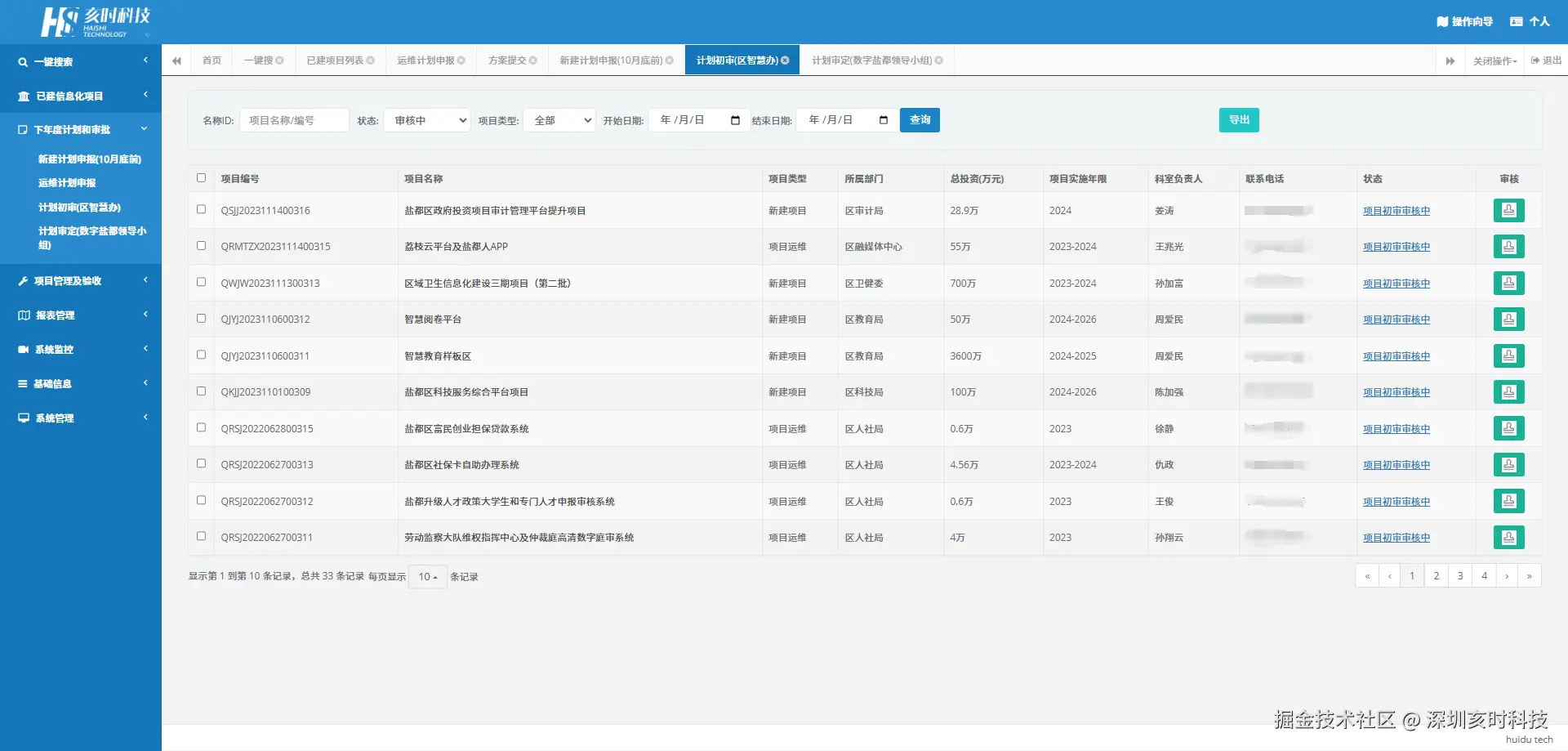The width and height of the screenshot is (1568, 751).
Task: Open 运维计划申报 sidebar submenu item
Action: click(x=67, y=183)
